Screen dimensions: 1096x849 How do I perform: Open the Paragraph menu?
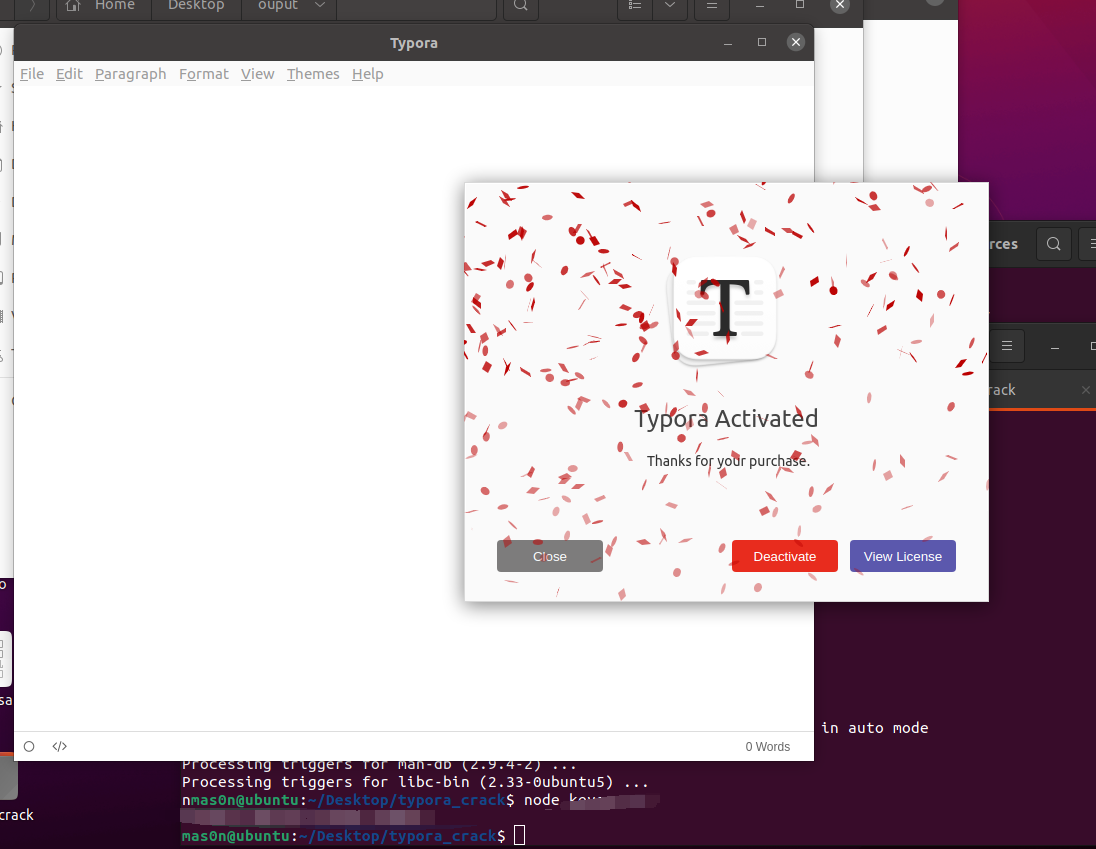point(131,74)
